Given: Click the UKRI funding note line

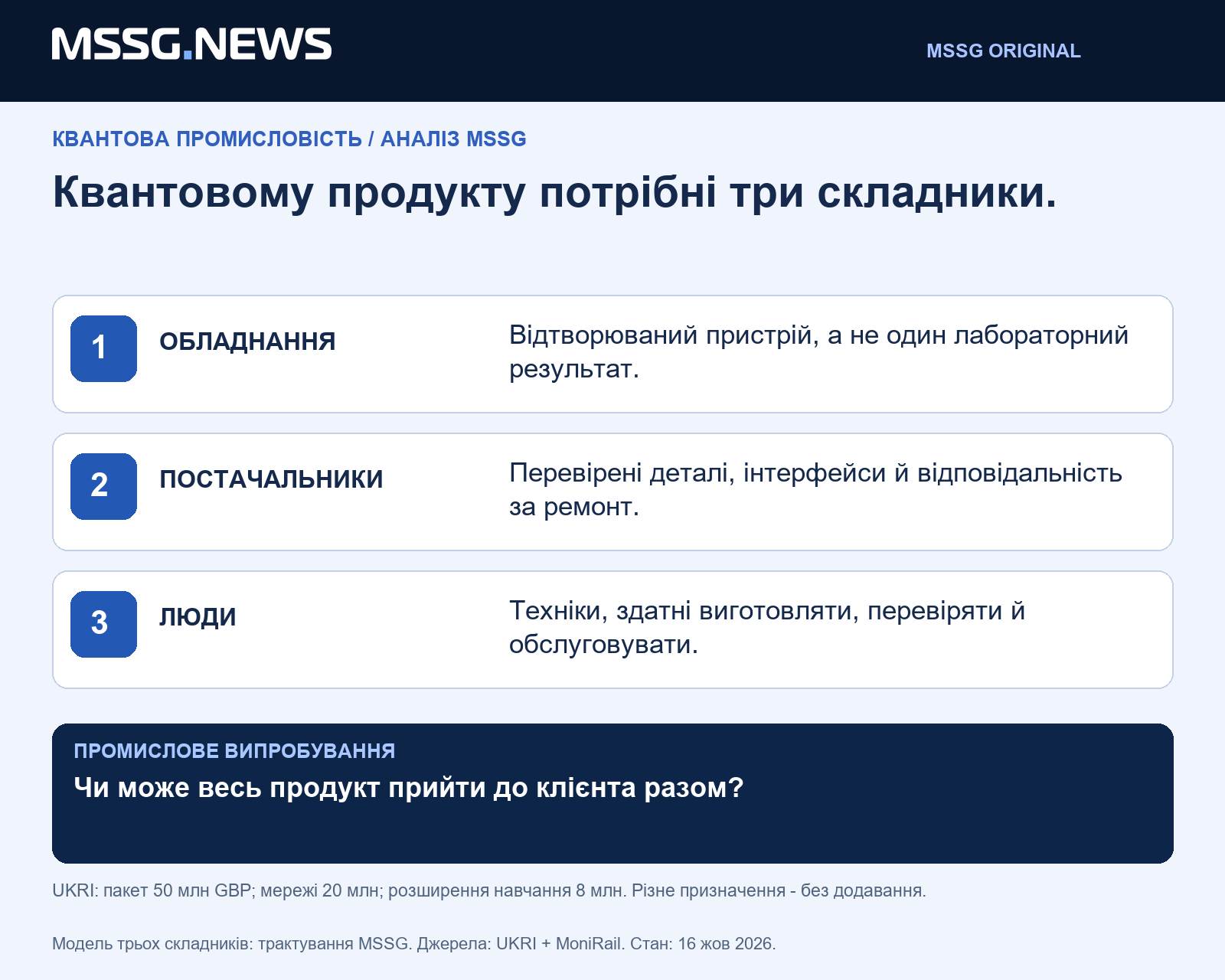Looking at the screenshot, I should [x=489, y=890].
